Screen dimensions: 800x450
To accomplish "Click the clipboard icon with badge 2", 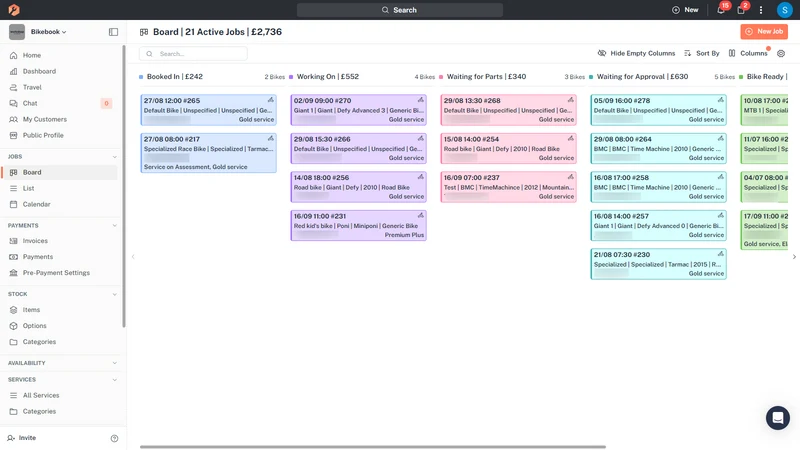I will tap(741, 10).
